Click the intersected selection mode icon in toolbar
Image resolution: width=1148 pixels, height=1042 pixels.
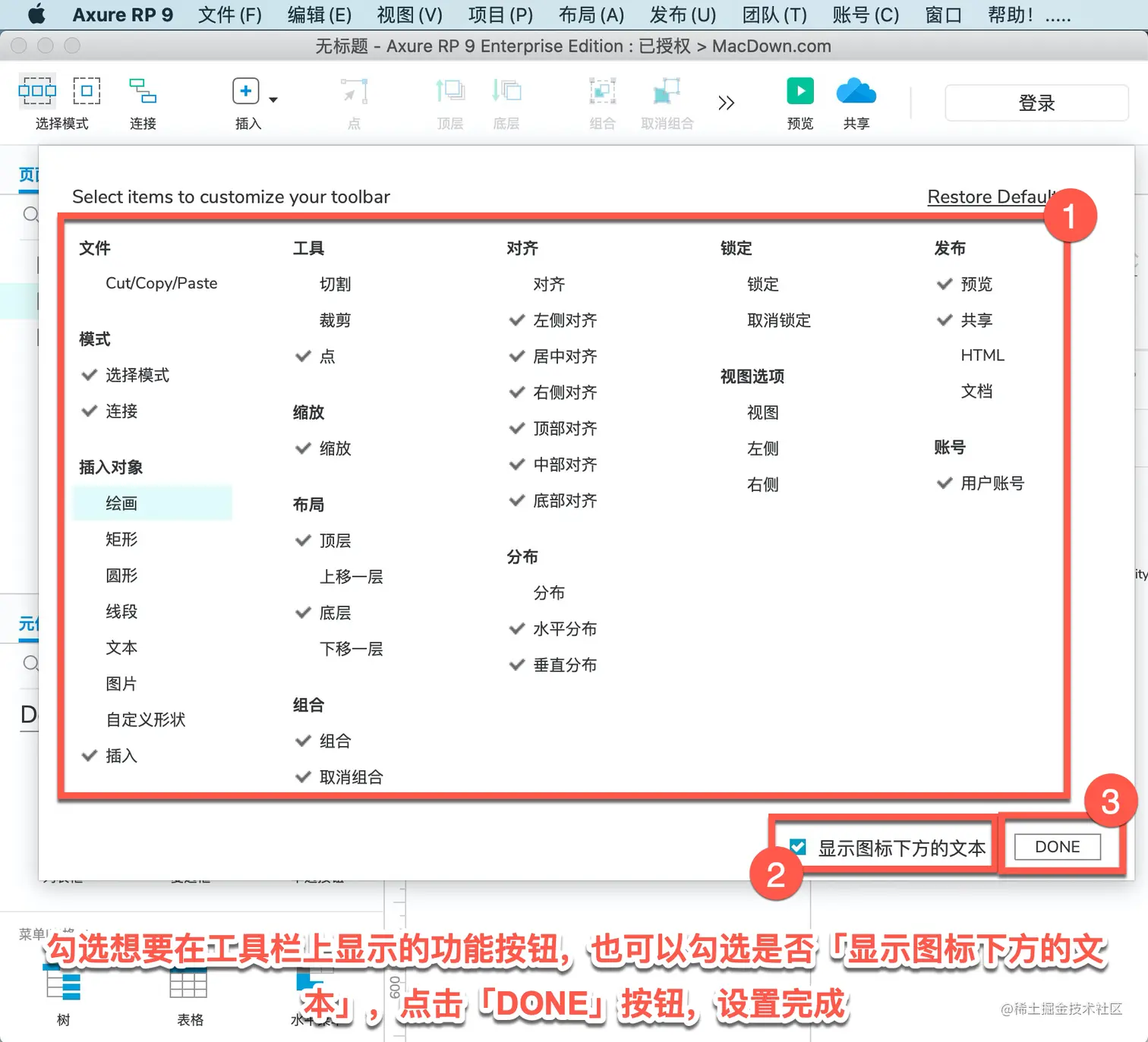[37, 91]
